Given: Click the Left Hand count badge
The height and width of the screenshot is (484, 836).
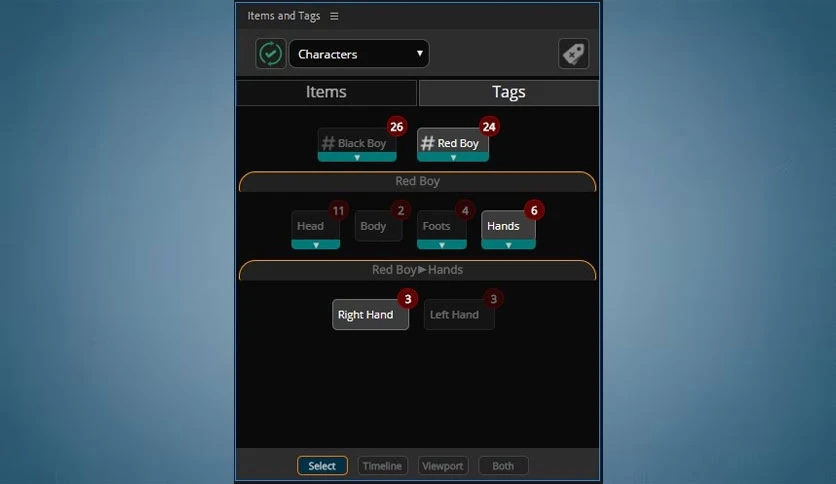Looking at the screenshot, I should click(x=493, y=299).
